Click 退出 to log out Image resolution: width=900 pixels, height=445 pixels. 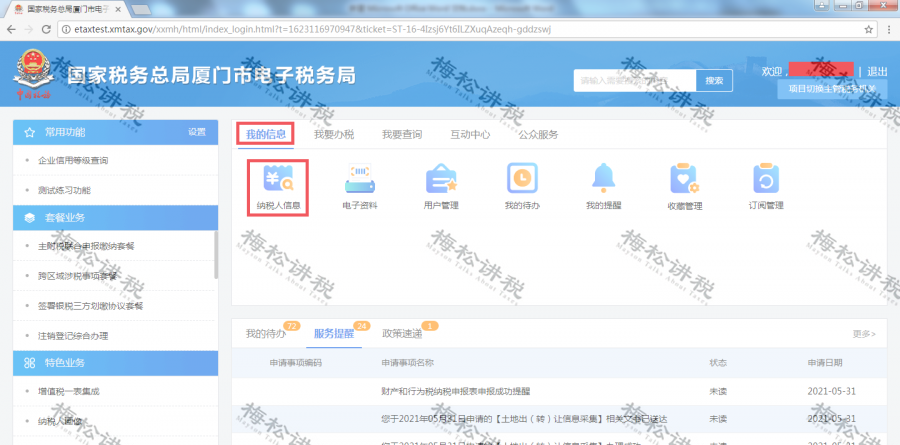pos(877,72)
